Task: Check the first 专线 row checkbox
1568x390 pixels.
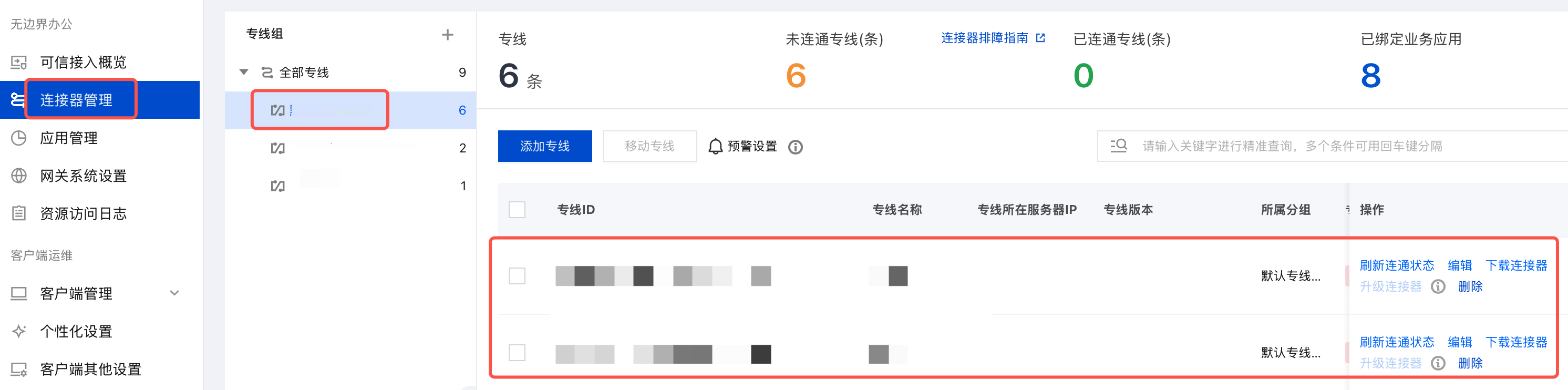Action: 517,276
